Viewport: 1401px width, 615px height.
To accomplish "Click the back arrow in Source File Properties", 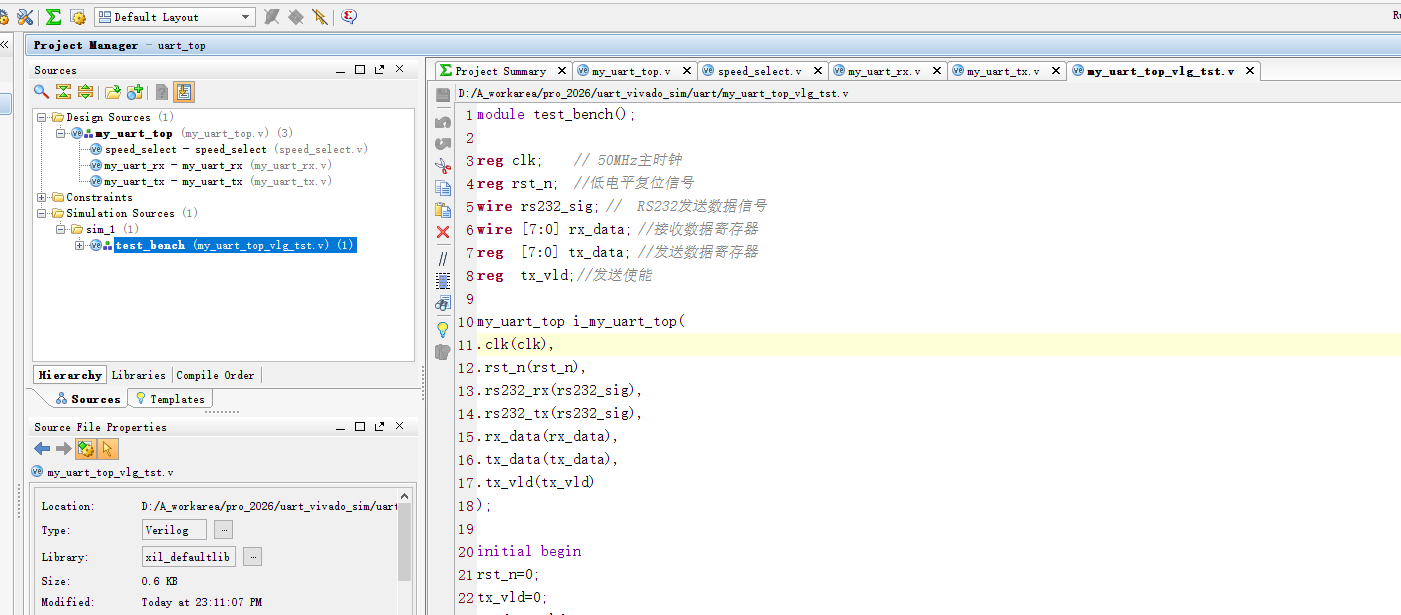I will pyautogui.click(x=42, y=449).
